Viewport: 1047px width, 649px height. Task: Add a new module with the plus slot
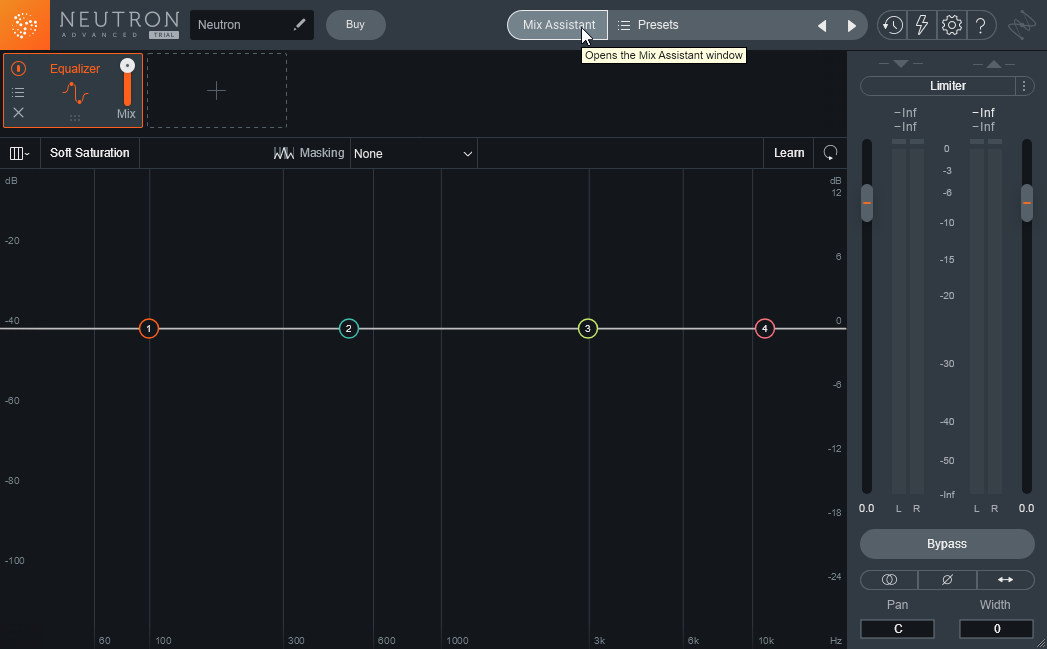[x=216, y=90]
